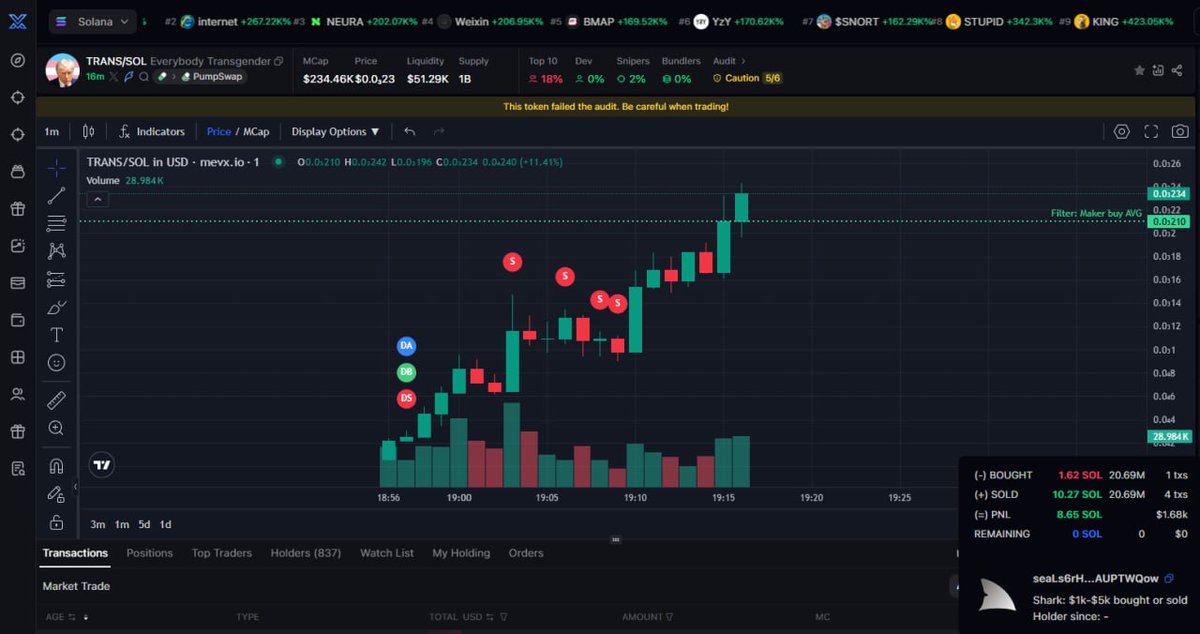The image size is (1200, 634).
Task: Collapse the left drawing toolbar arrow
Action: [76, 486]
